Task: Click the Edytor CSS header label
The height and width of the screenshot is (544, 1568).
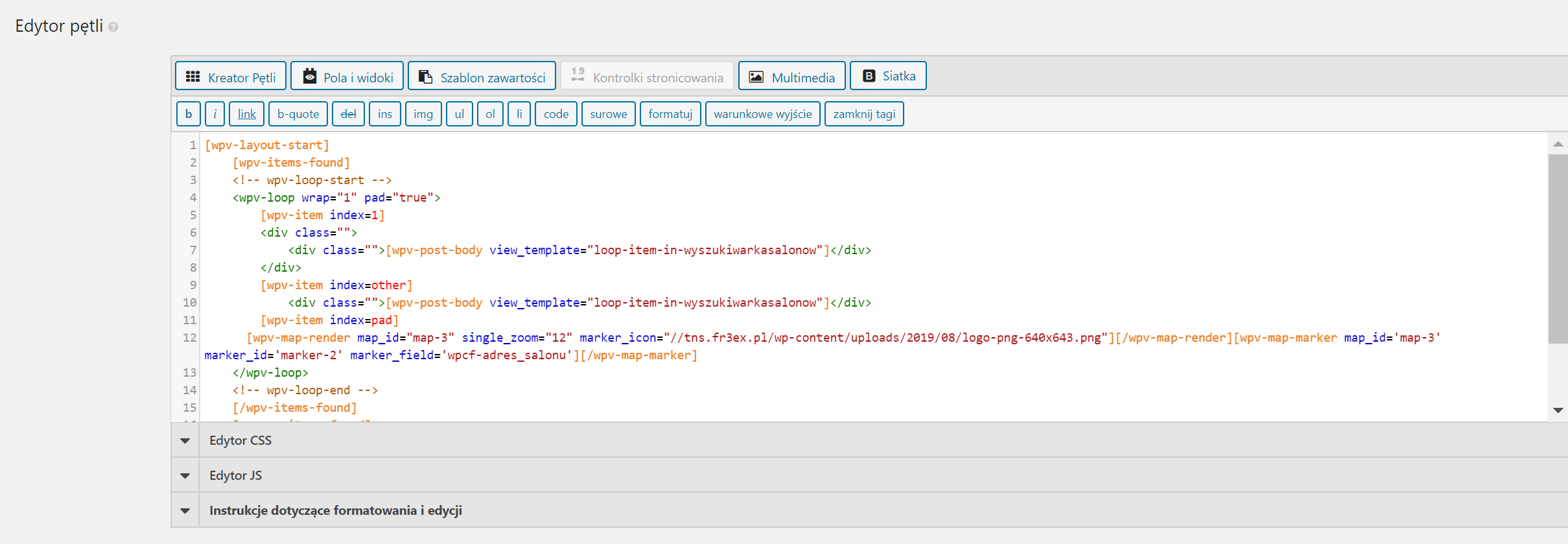Action: [240, 440]
